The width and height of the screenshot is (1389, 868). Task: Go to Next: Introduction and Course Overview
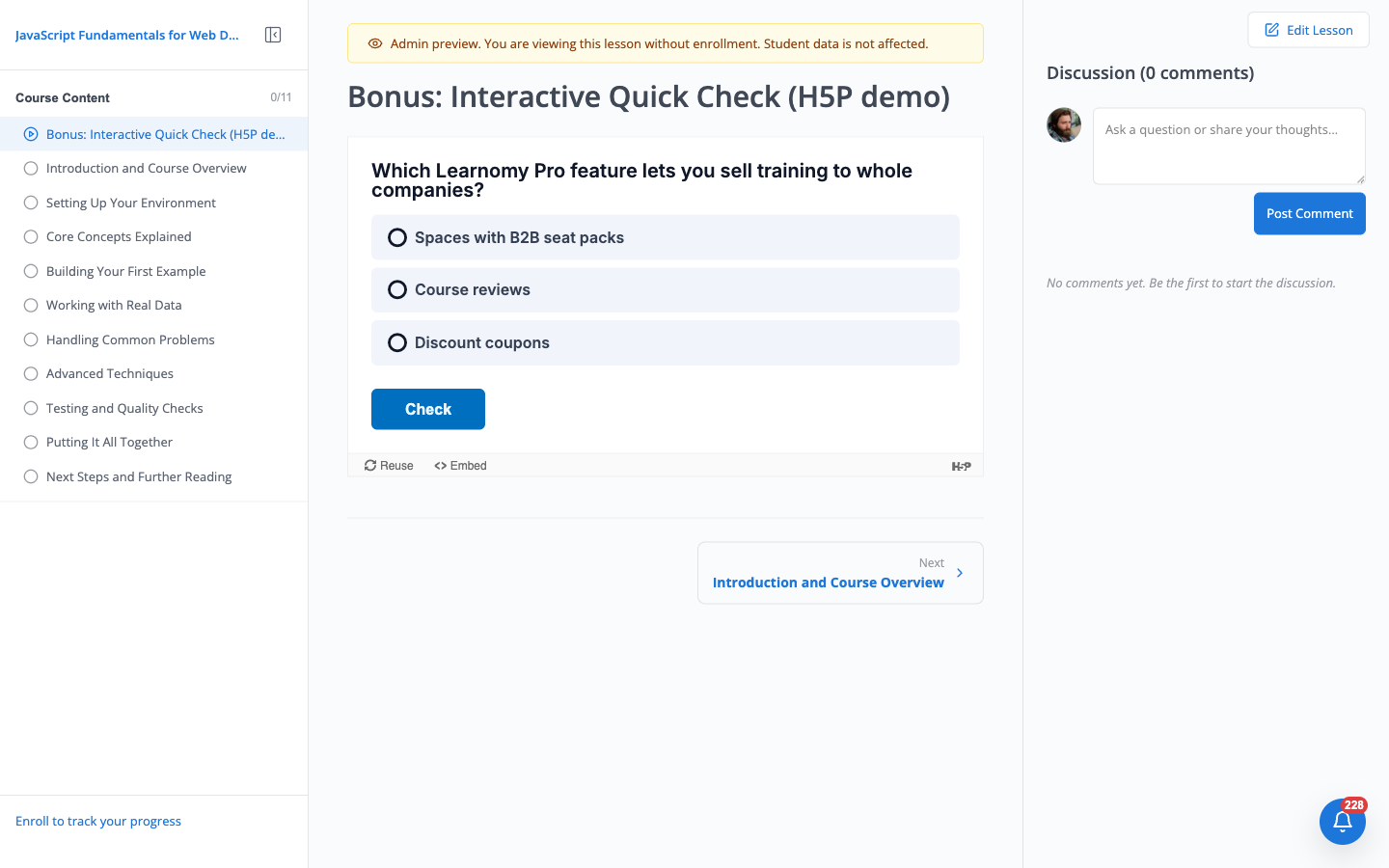(x=840, y=573)
